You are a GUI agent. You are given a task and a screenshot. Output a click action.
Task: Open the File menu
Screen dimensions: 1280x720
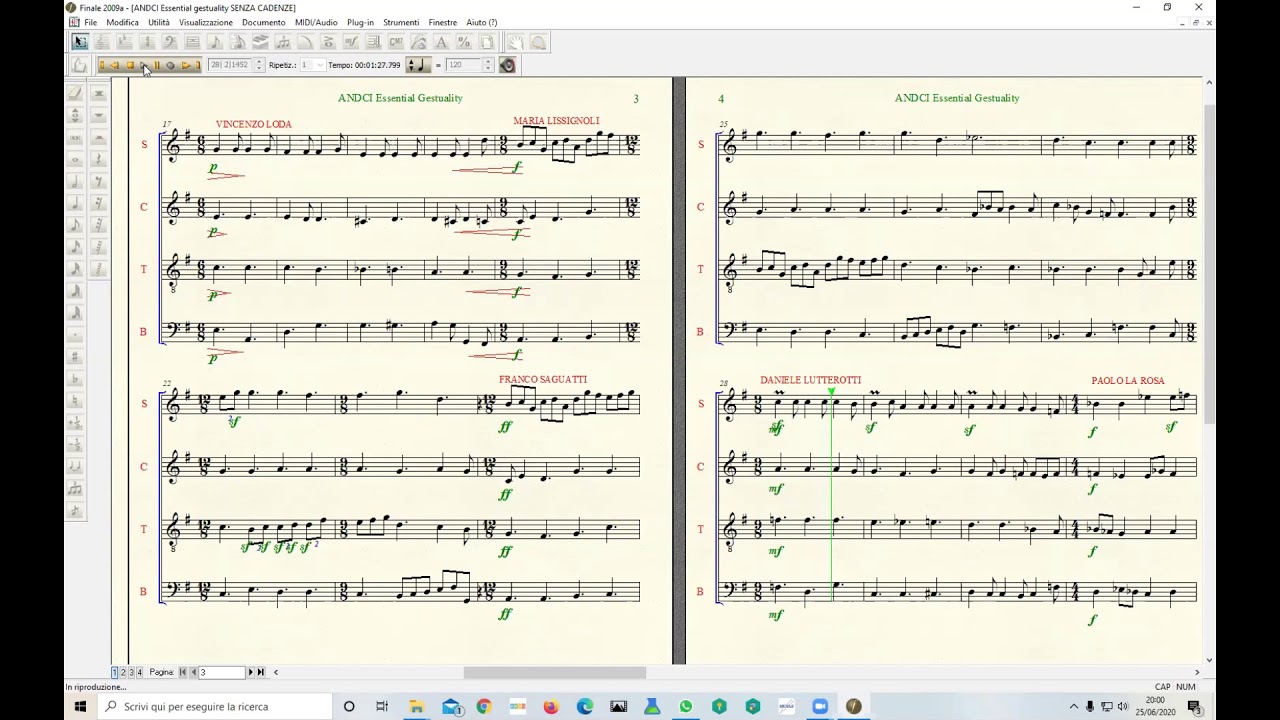coord(90,22)
